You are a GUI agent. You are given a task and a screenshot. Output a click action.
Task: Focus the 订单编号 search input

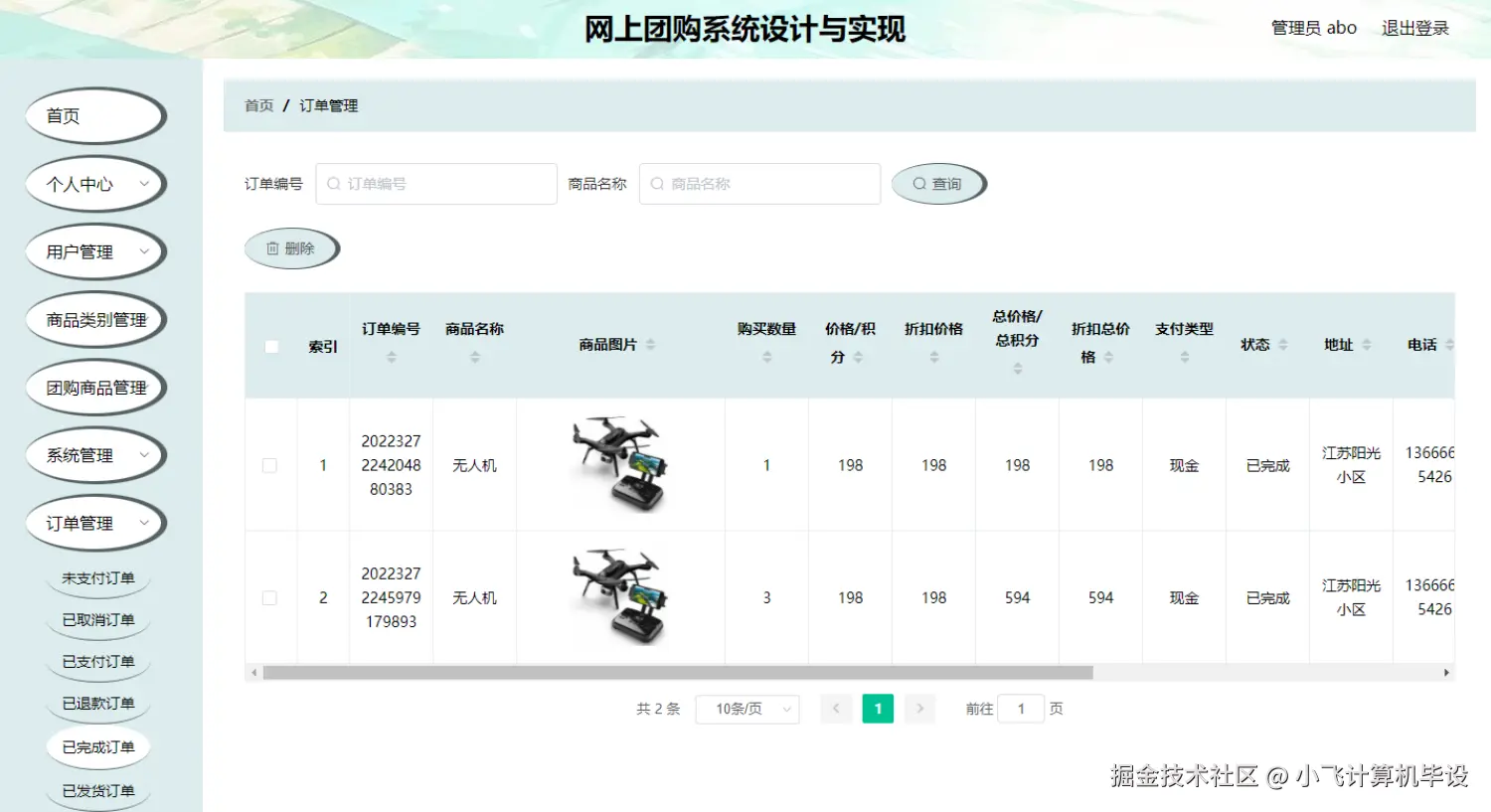click(436, 184)
